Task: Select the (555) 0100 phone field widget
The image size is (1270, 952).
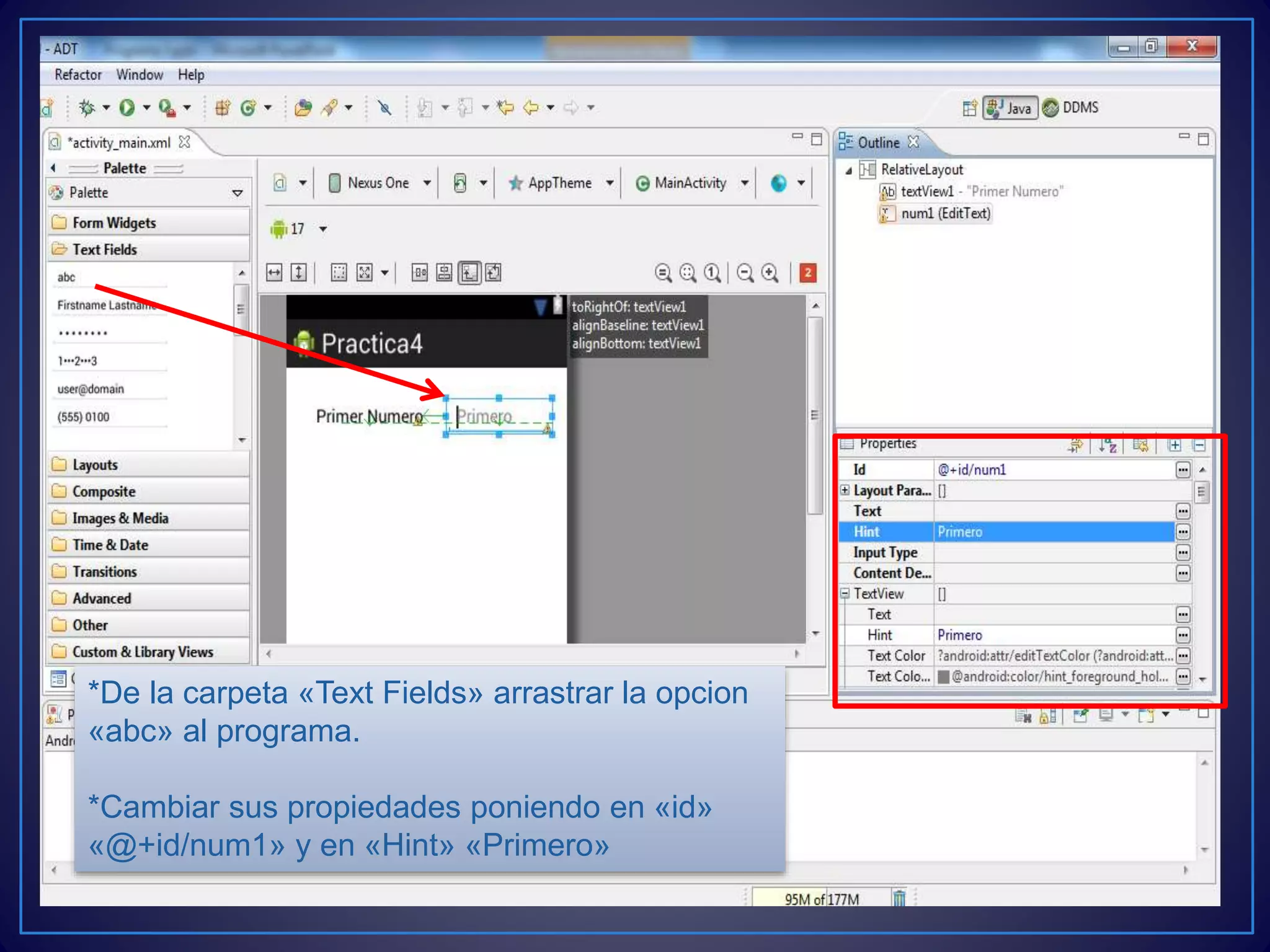Action: [112, 417]
